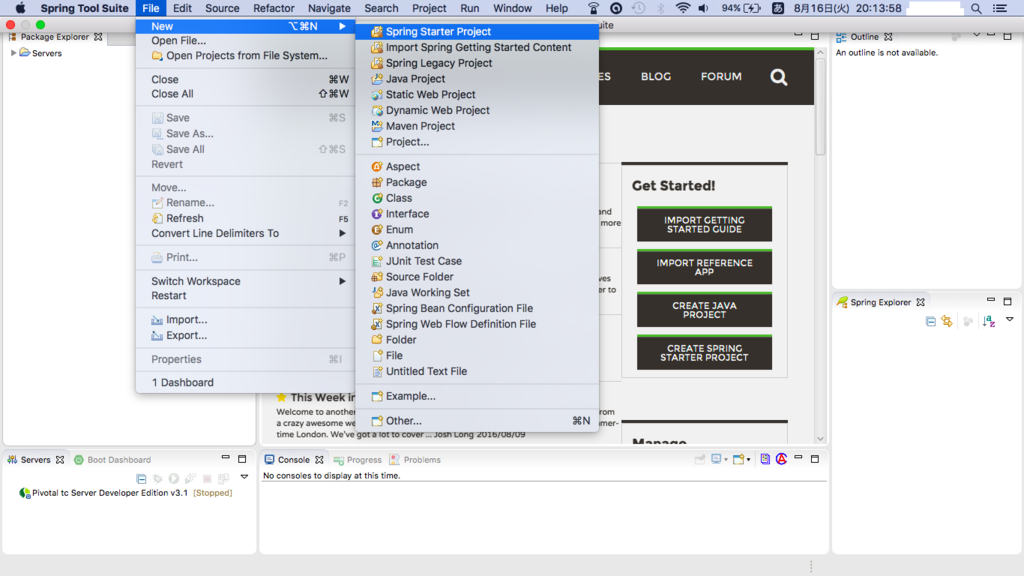The width and height of the screenshot is (1024, 576).
Task: Click the purple Interface icon
Action: click(377, 214)
